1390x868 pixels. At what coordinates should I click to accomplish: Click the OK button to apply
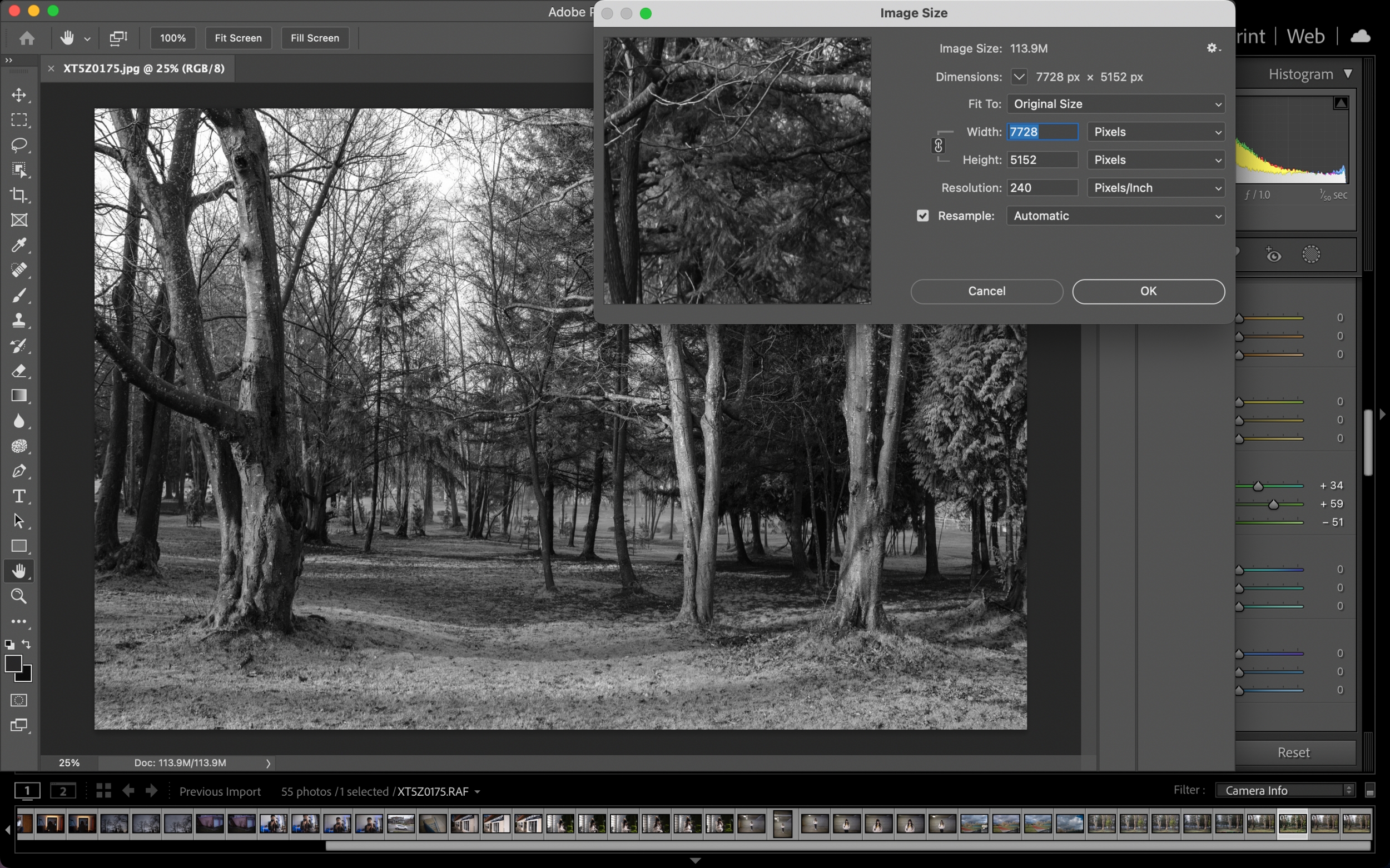click(x=1148, y=291)
